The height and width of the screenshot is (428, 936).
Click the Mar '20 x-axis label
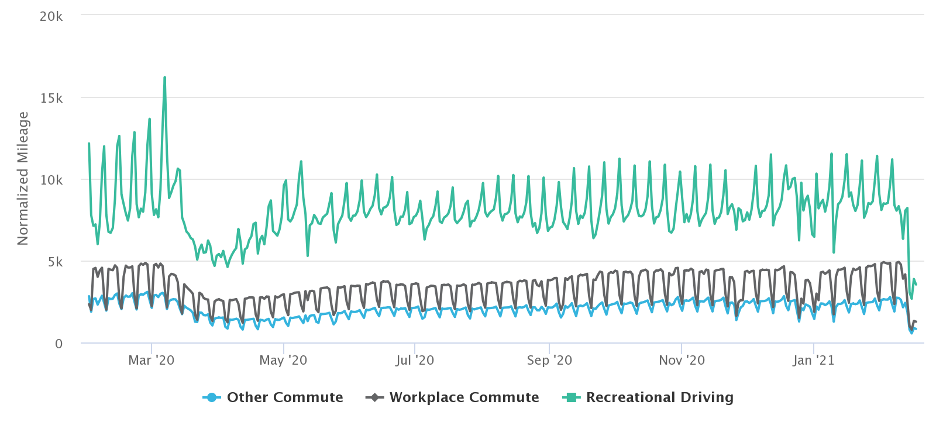[152, 361]
